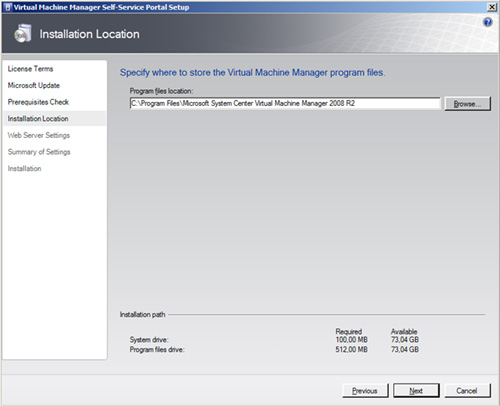
Task: Open Prerequisites Check step in sidebar
Action: point(38,102)
